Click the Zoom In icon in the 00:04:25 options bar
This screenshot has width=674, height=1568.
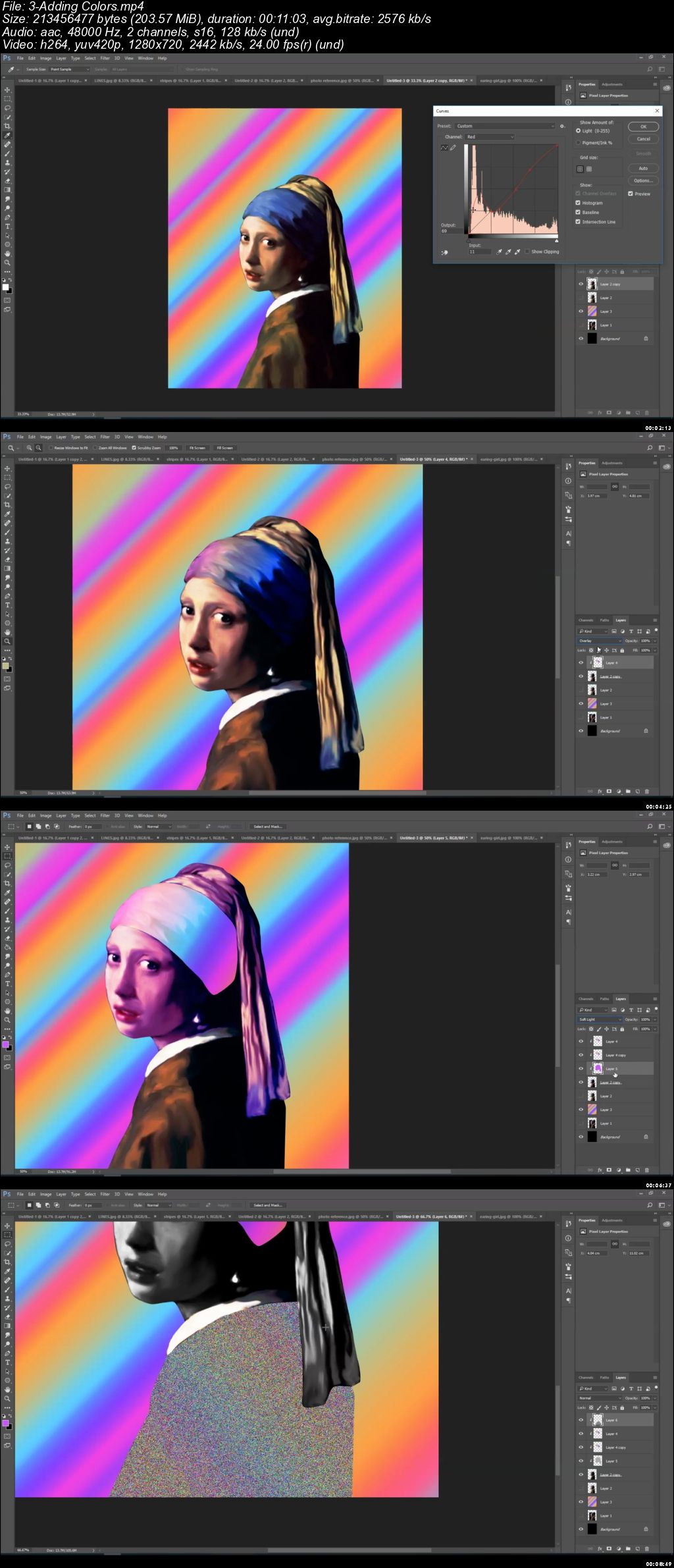pos(30,448)
